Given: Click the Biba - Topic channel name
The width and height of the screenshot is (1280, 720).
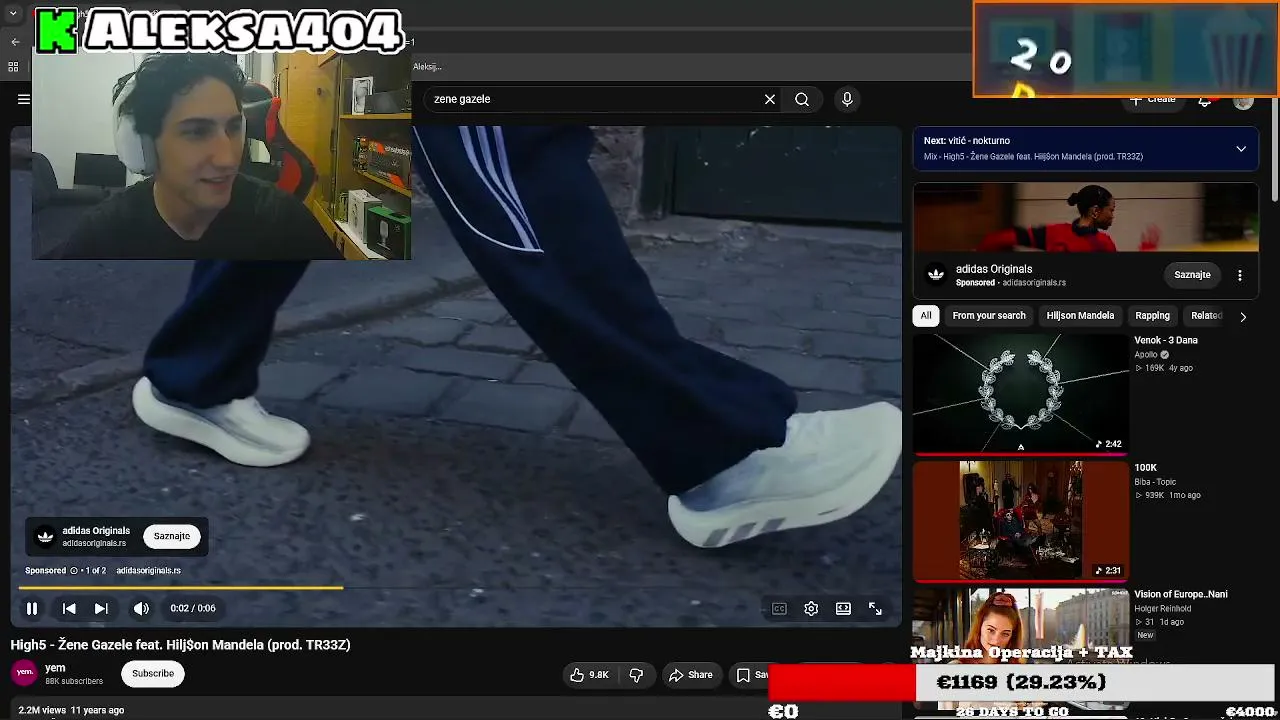Looking at the screenshot, I should [x=1156, y=481].
